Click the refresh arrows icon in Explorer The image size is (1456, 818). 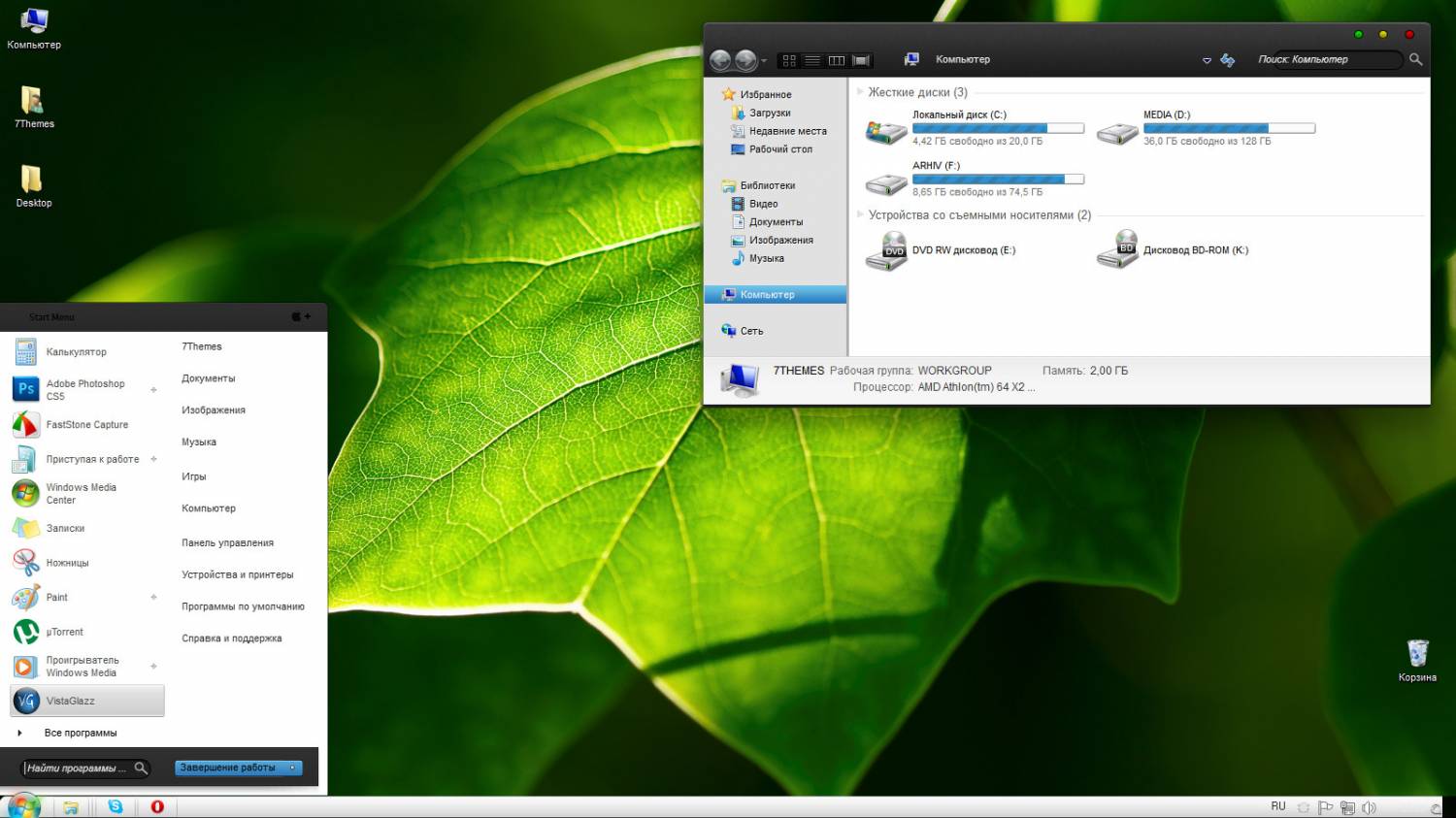[x=1228, y=60]
